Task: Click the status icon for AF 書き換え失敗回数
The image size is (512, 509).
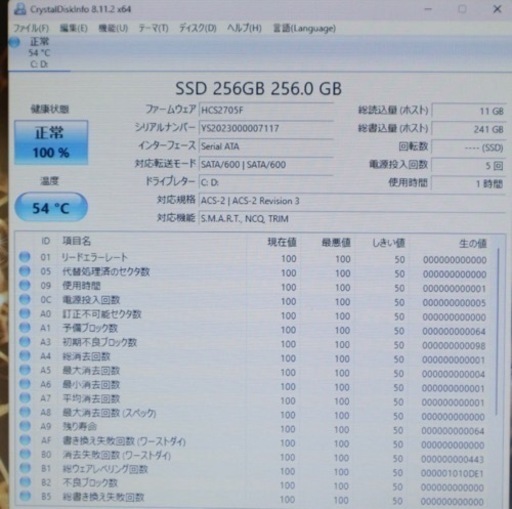Action: 25,440
